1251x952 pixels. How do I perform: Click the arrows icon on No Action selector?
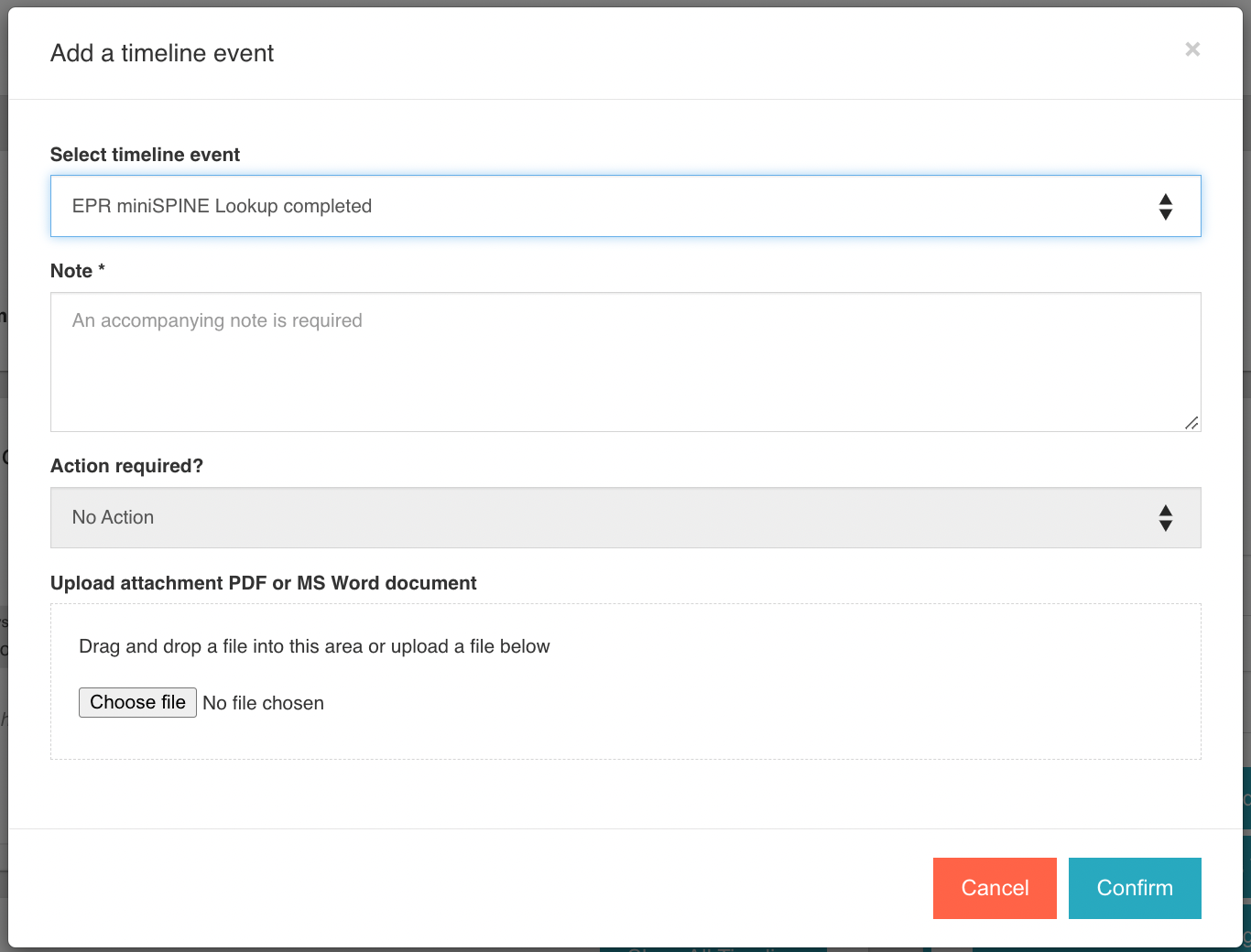[x=1165, y=518]
